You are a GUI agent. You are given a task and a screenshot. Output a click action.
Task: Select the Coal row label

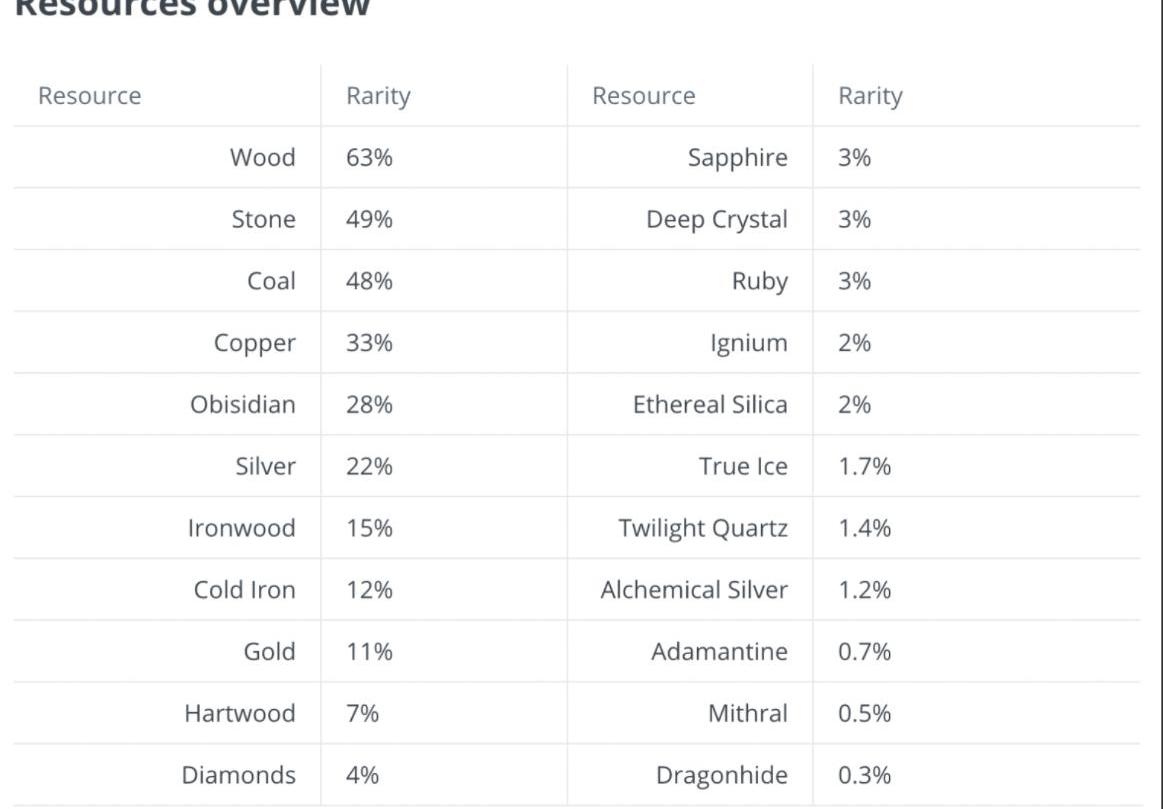271,282
